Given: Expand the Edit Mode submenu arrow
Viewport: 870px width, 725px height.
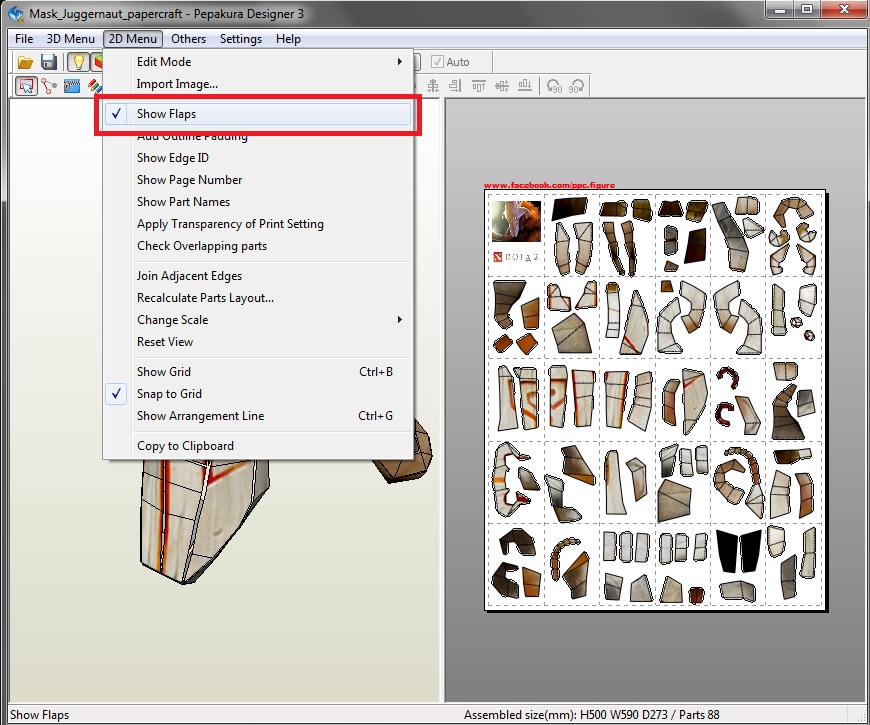Looking at the screenshot, I should pos(399,62).
